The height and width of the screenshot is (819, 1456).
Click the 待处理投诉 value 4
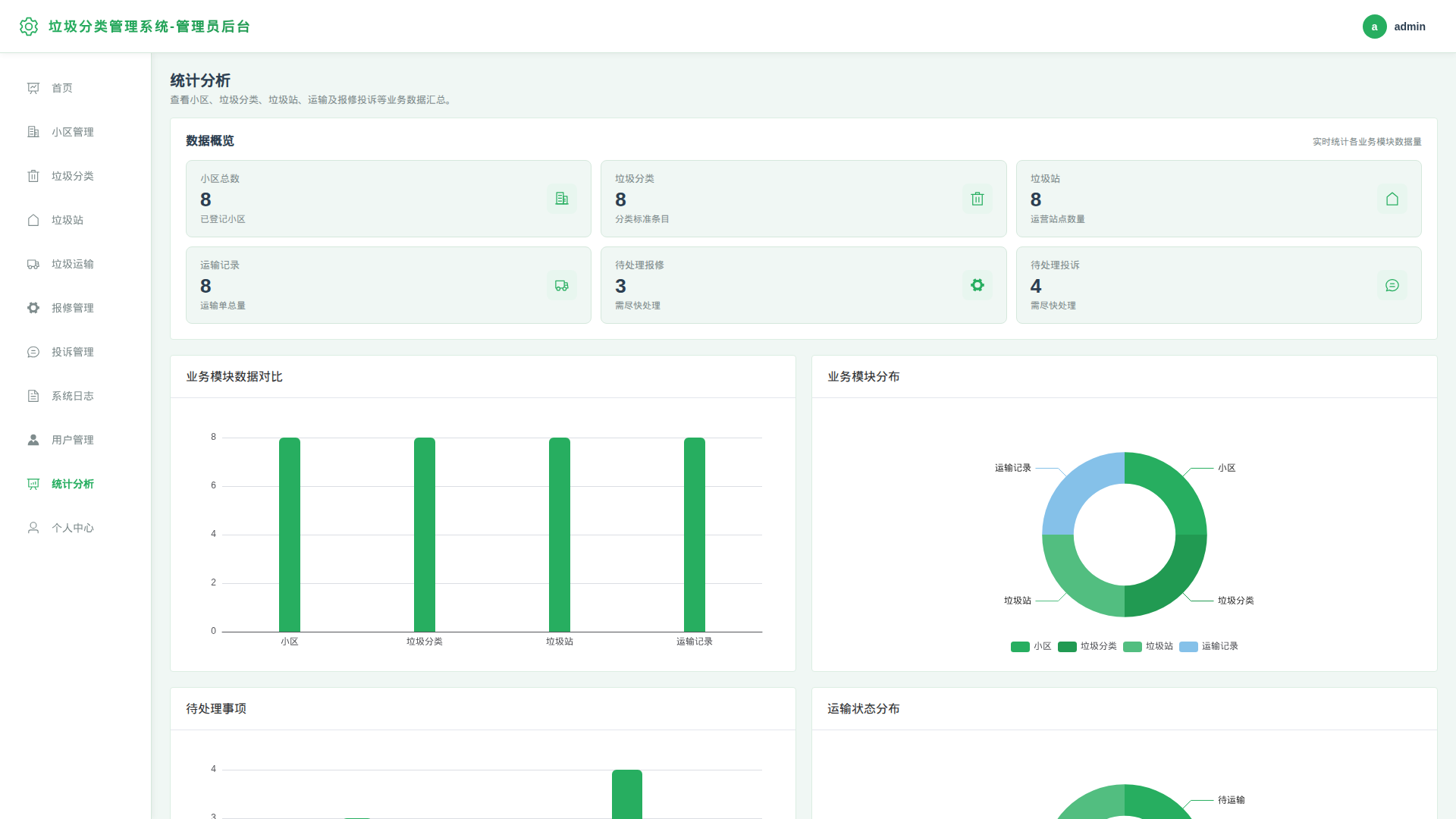click(x=1036, y=286)
